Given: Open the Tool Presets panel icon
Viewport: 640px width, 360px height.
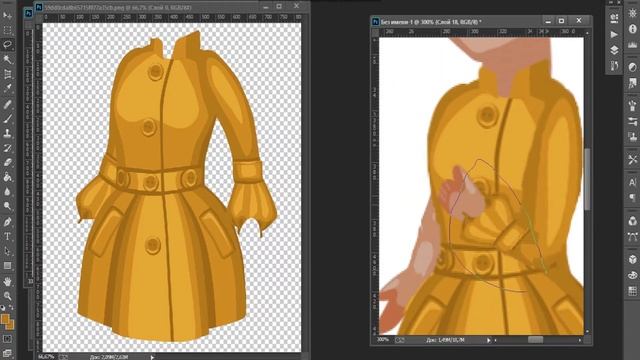Looking at the screenshot, I should pos(632,160).
